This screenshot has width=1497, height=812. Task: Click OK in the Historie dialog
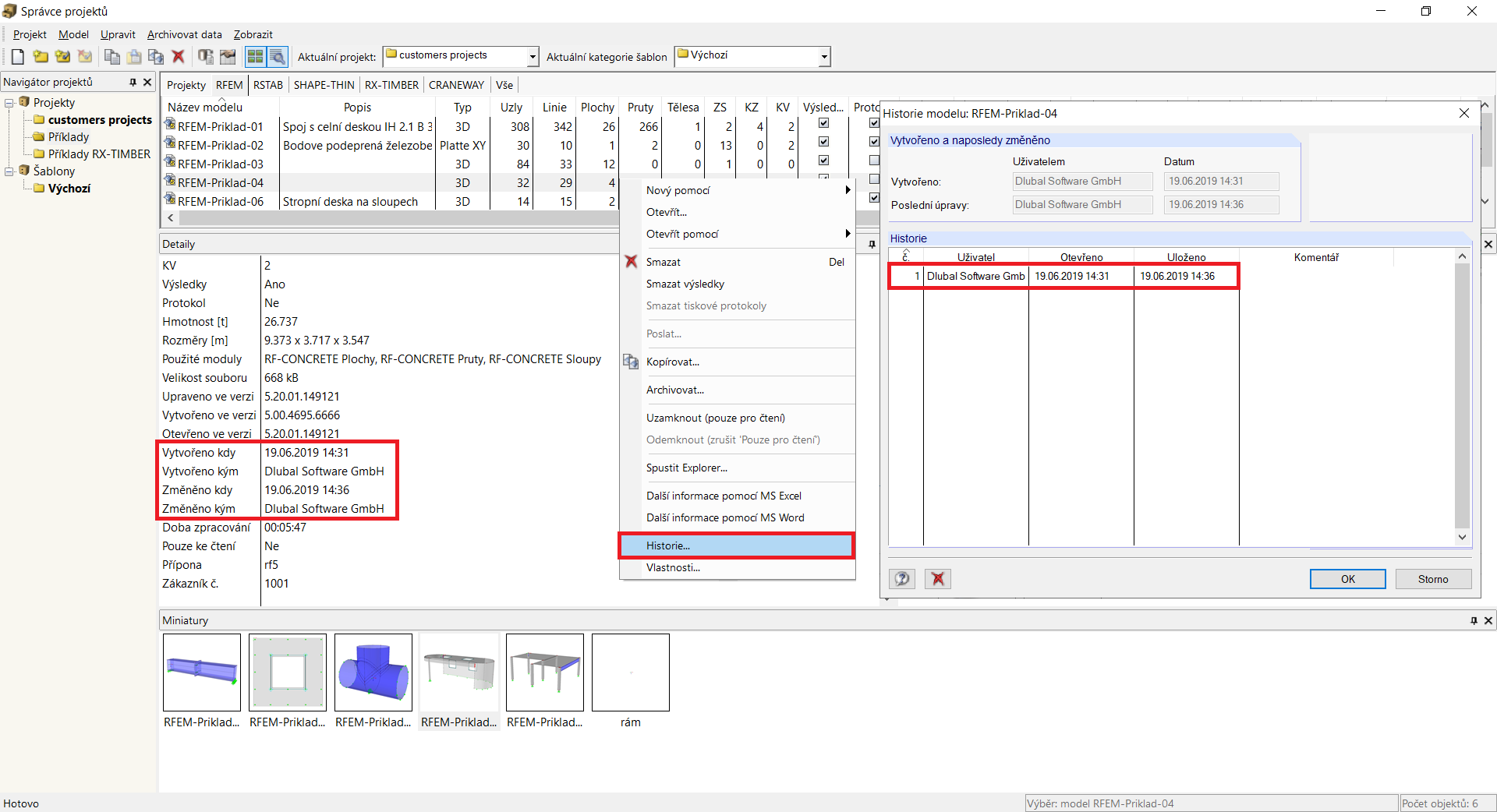pyautogui.click(x=1348, y=579)
